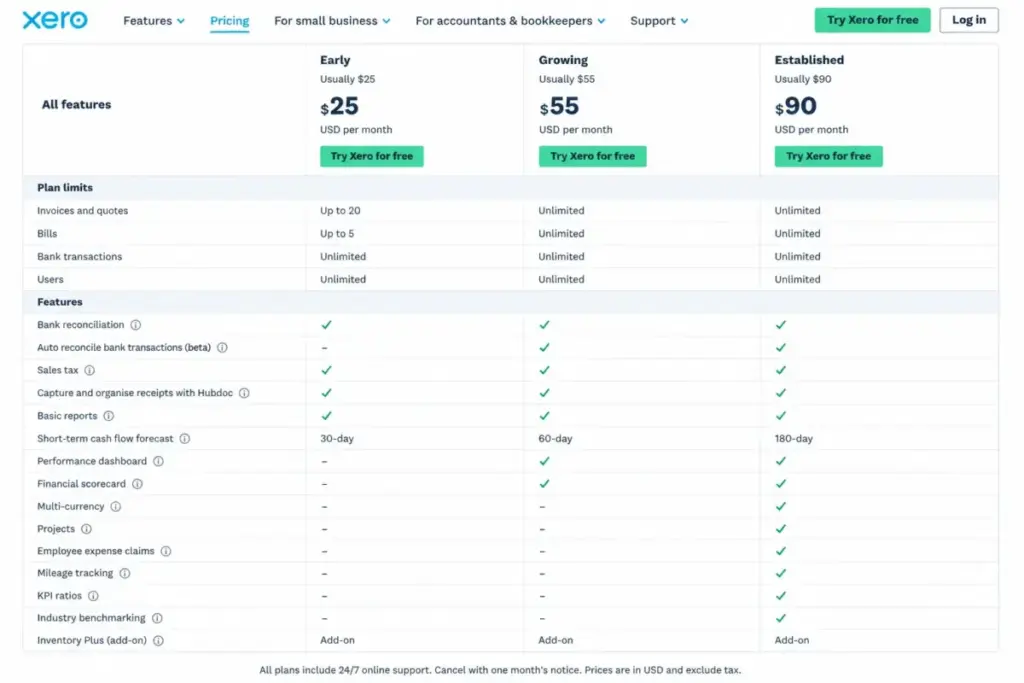Image resolution: width=1024 pixels, height=683 pixels.
Task: Select the Early plan heading
Action: [x=335, y=60]
